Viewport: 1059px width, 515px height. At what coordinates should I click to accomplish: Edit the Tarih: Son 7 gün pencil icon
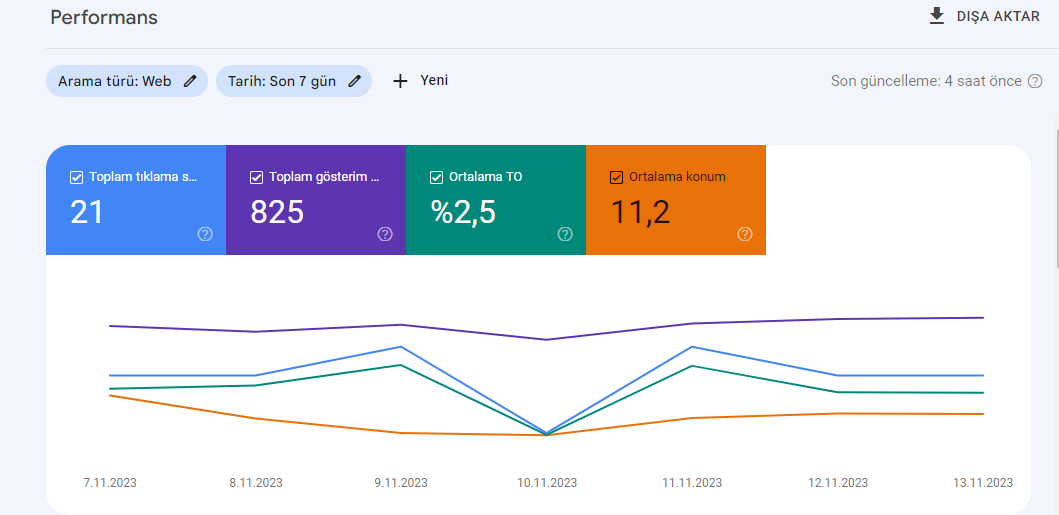point(355,82)
